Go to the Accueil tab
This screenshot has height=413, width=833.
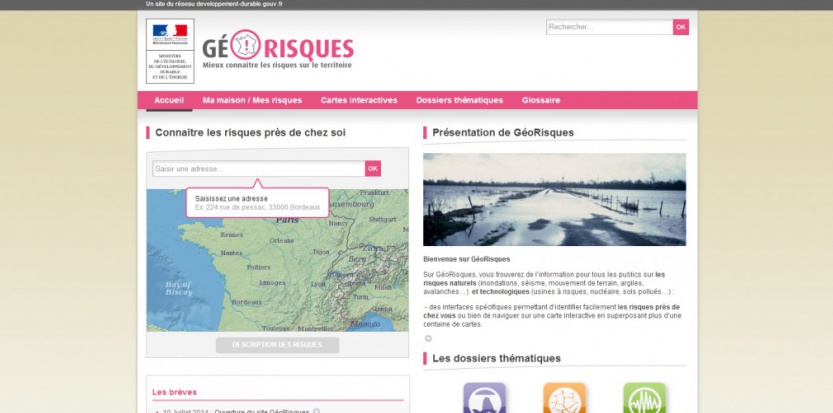point(169,100)
